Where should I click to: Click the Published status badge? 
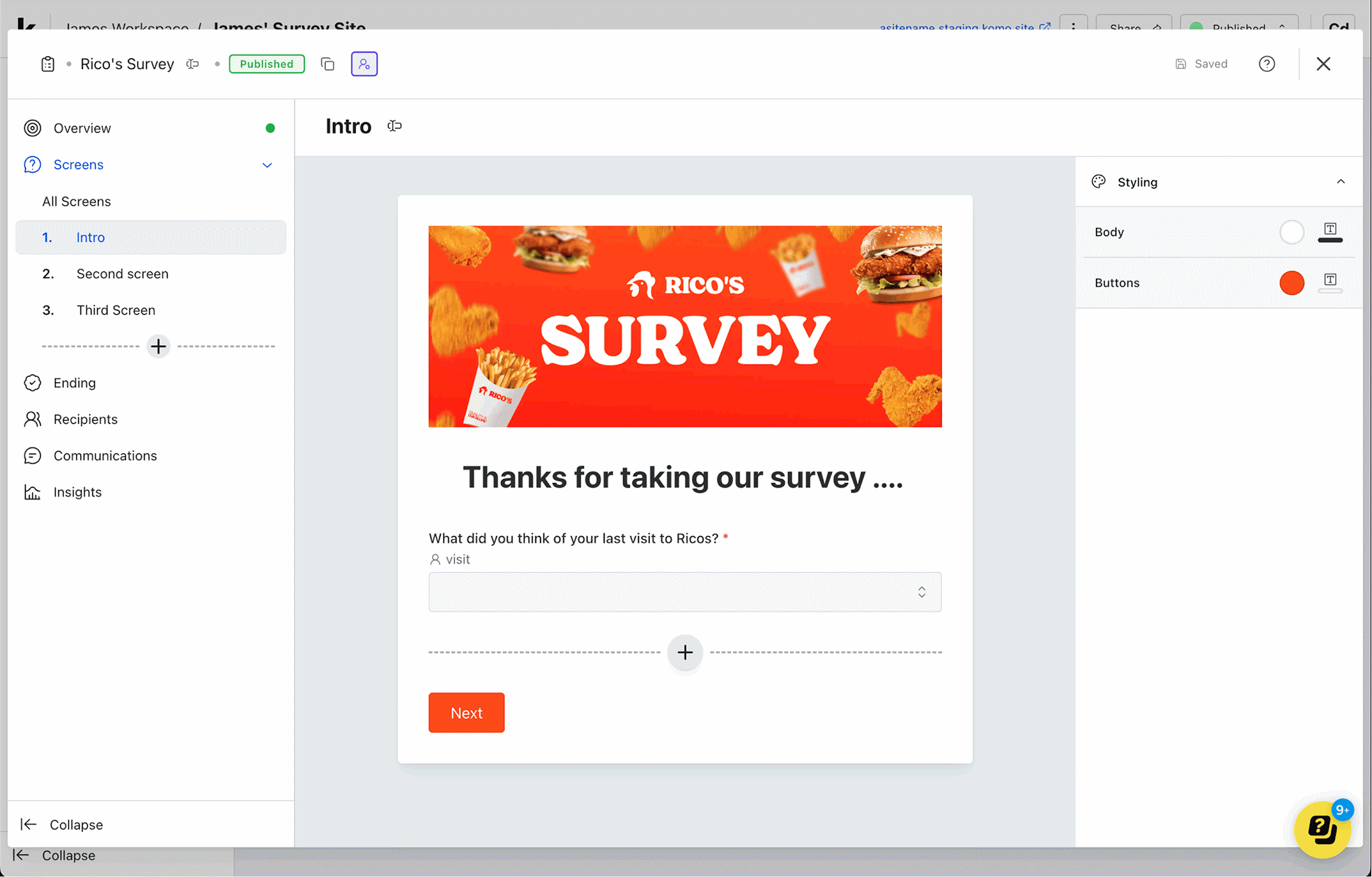click(x=267, y=64)
